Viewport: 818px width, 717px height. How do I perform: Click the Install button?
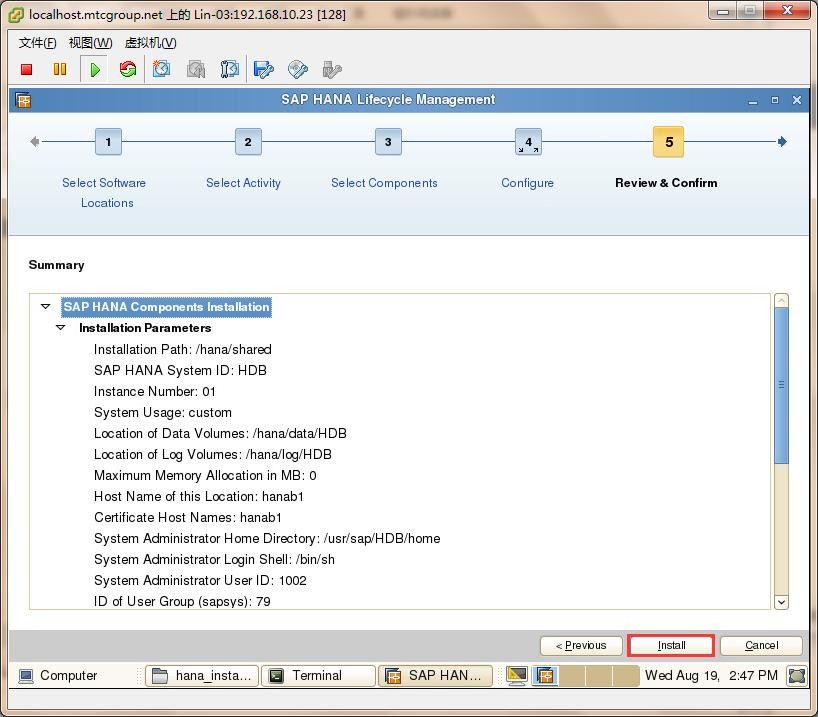click(671, 646)
